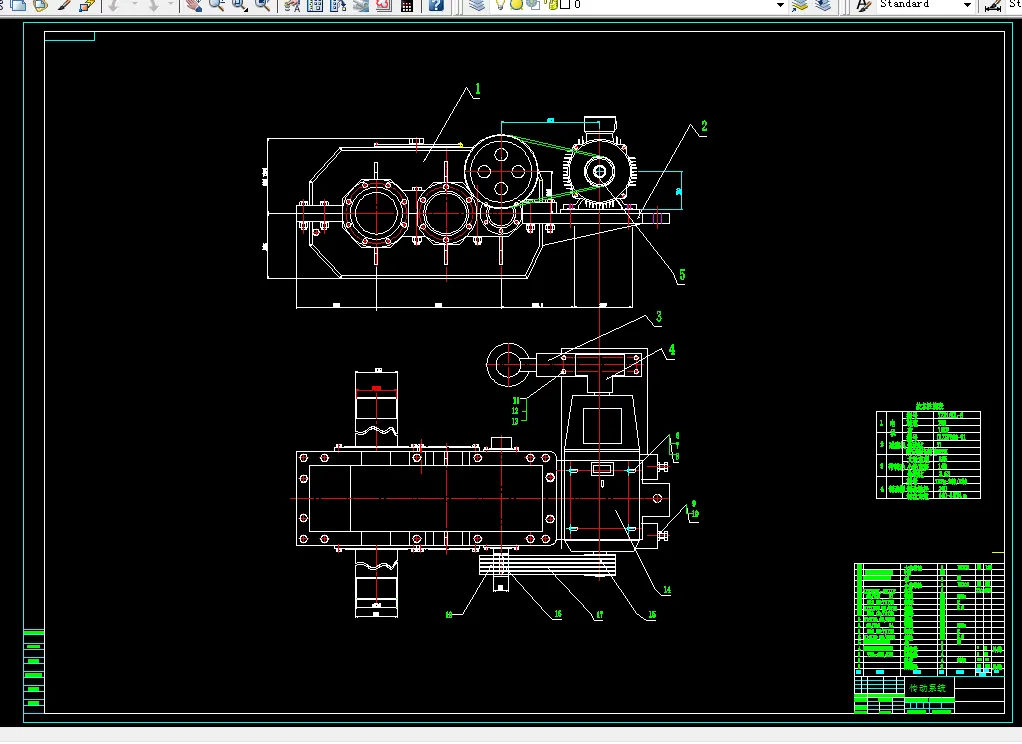Click the layer 0 color square
1022x744 pixels.
(x=565, y=5)
